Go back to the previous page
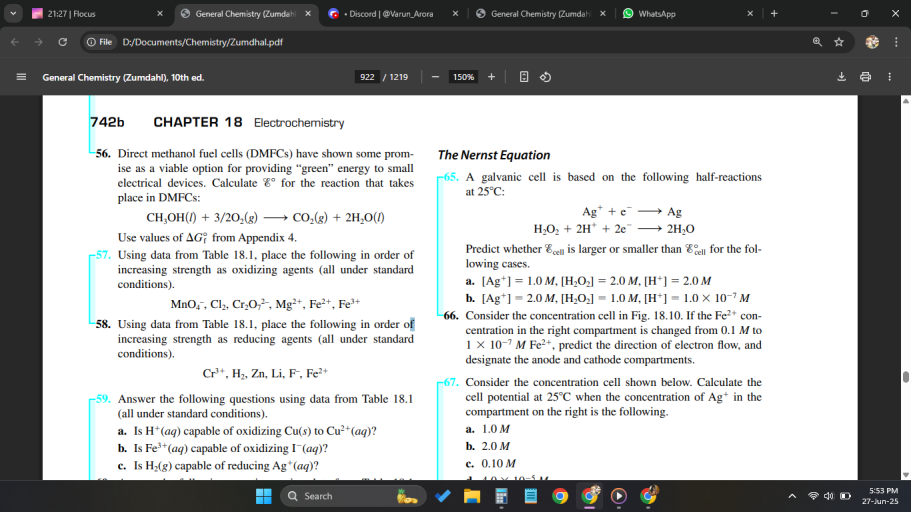 pos(15,42)
